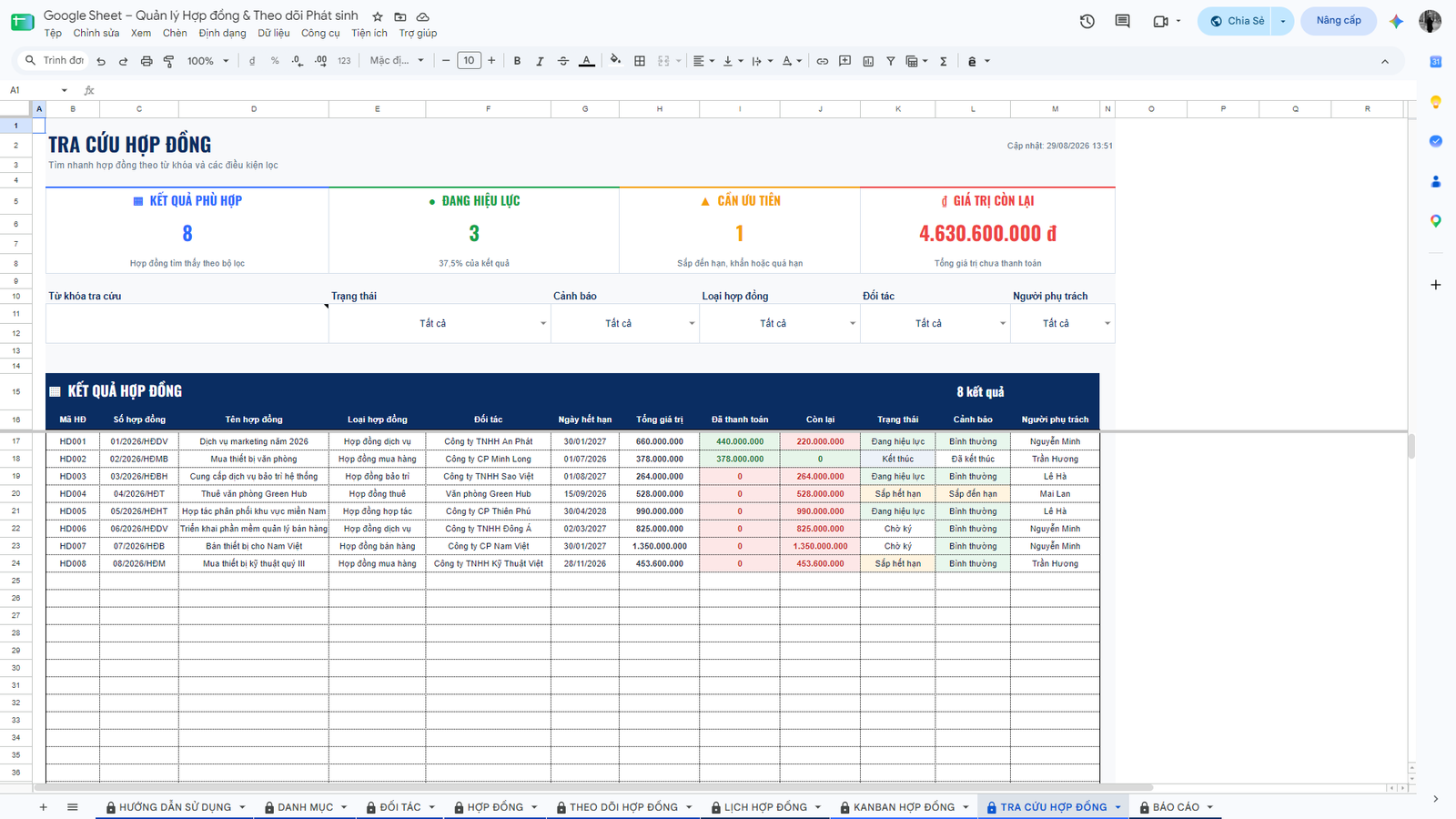
Task: Switch to KANBAN HỢP ĐỒNG sheet tab
Action: [x=904, y=807]
